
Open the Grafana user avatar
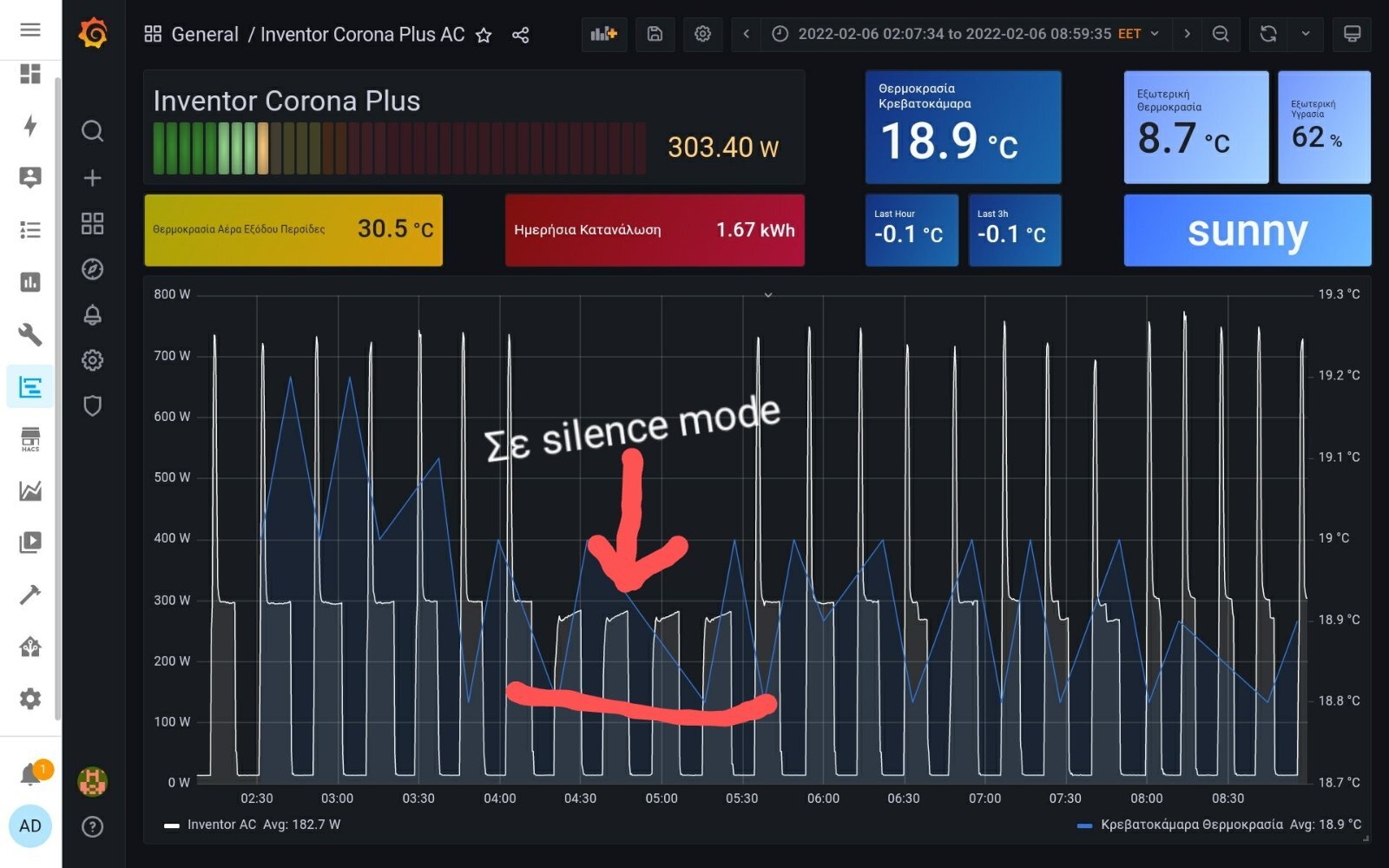pos(92,782)
